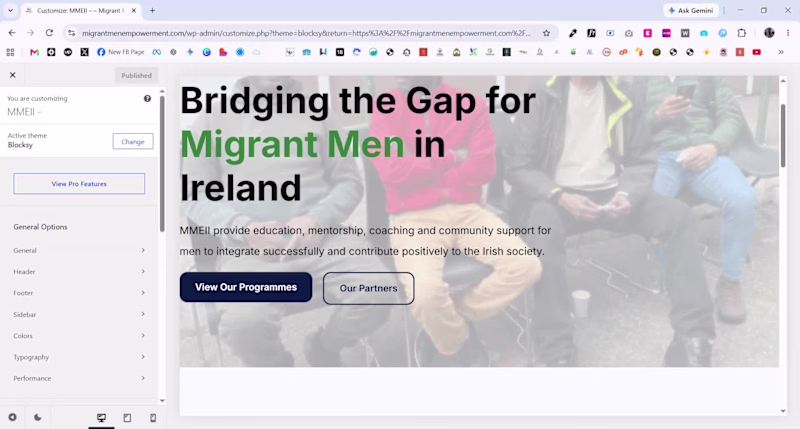Expand the Performance options section
This screenshot has width=800, height=429.
point(79,378)
